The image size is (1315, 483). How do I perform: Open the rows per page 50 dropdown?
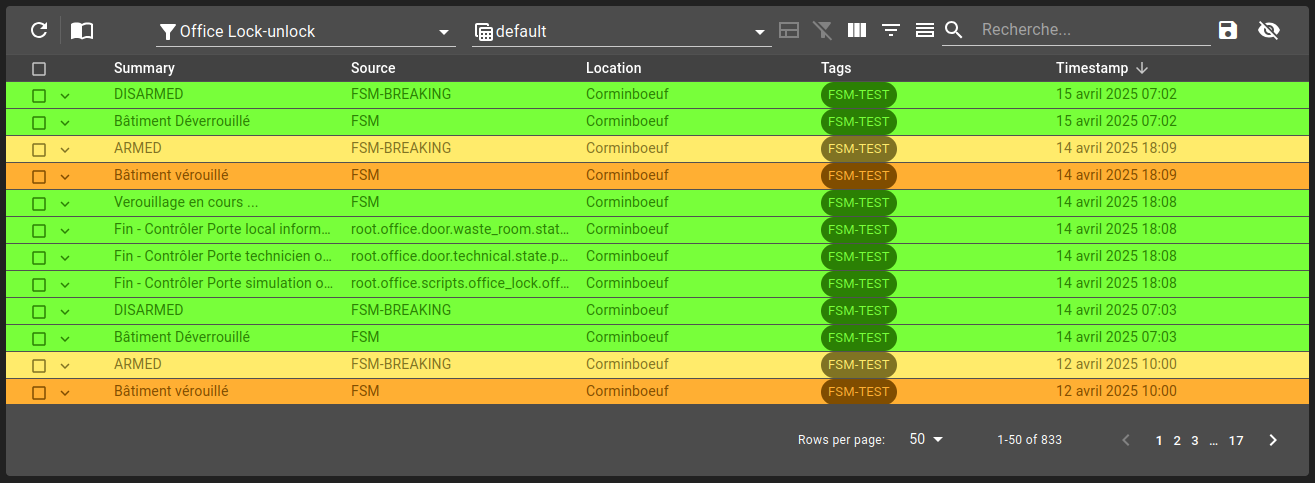pyautogui.click(x=926, y=439)
